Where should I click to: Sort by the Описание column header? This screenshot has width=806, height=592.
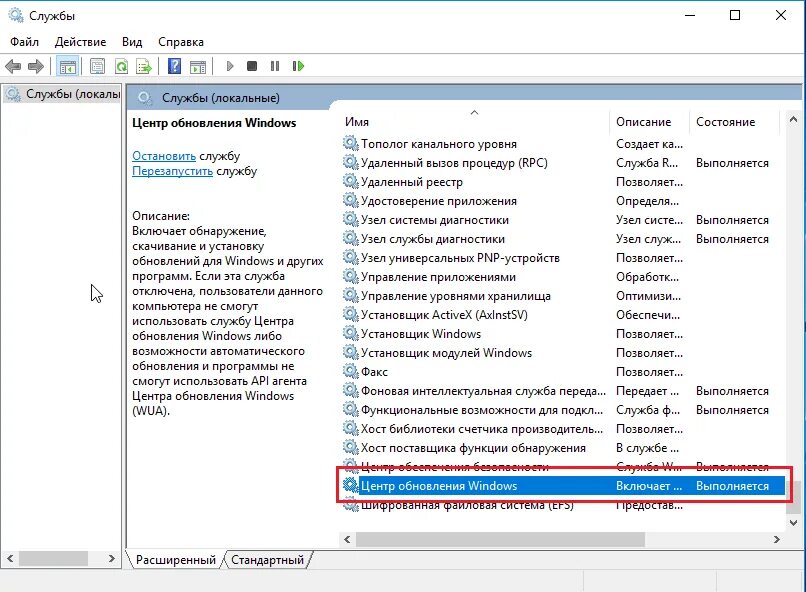pos(649,122)
